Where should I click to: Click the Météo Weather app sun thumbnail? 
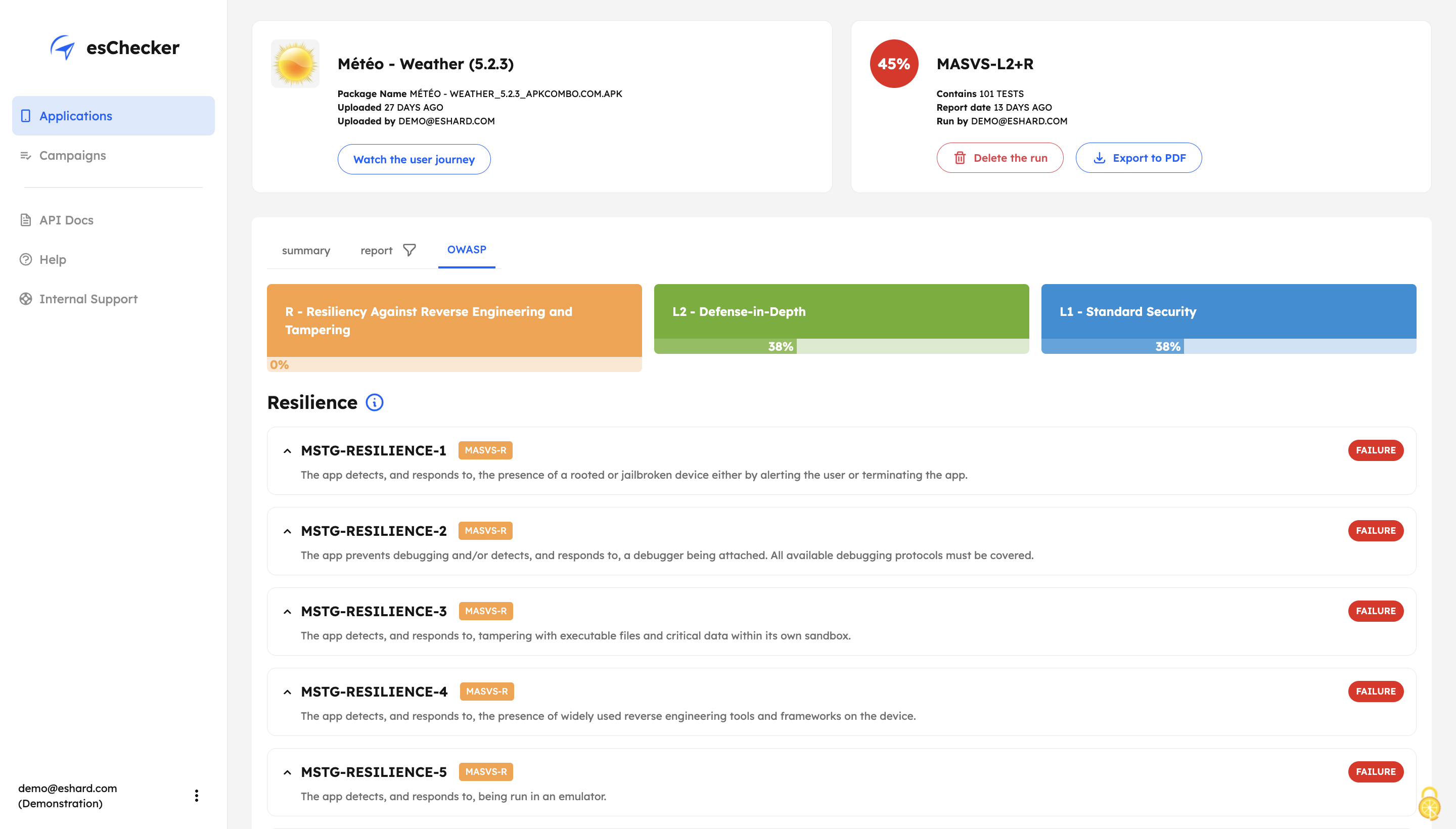pyautogui.click(x=295, y=64)
